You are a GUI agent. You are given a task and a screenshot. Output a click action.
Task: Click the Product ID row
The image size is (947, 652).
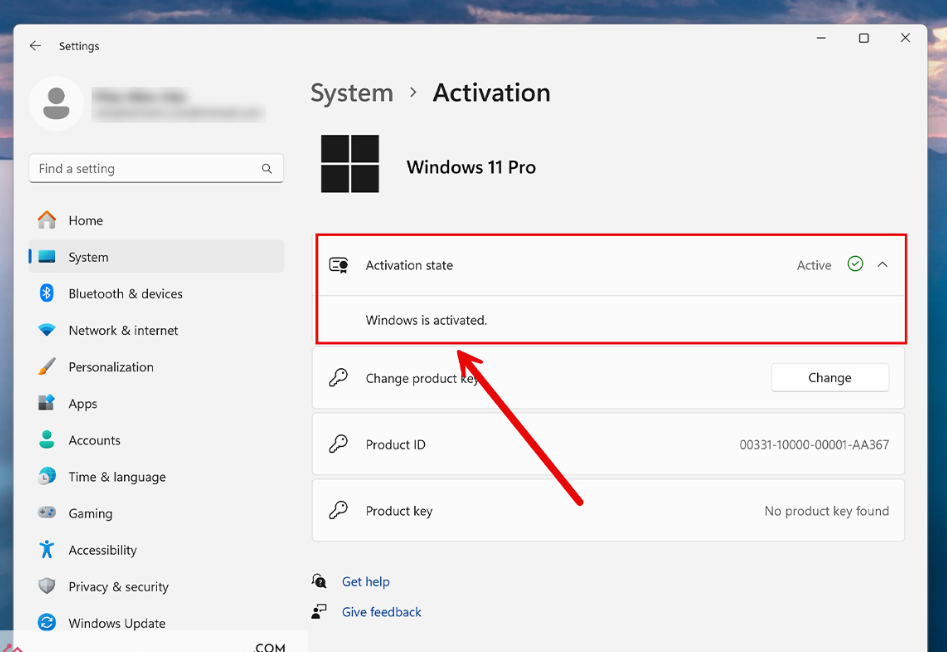tap(608, 445)
